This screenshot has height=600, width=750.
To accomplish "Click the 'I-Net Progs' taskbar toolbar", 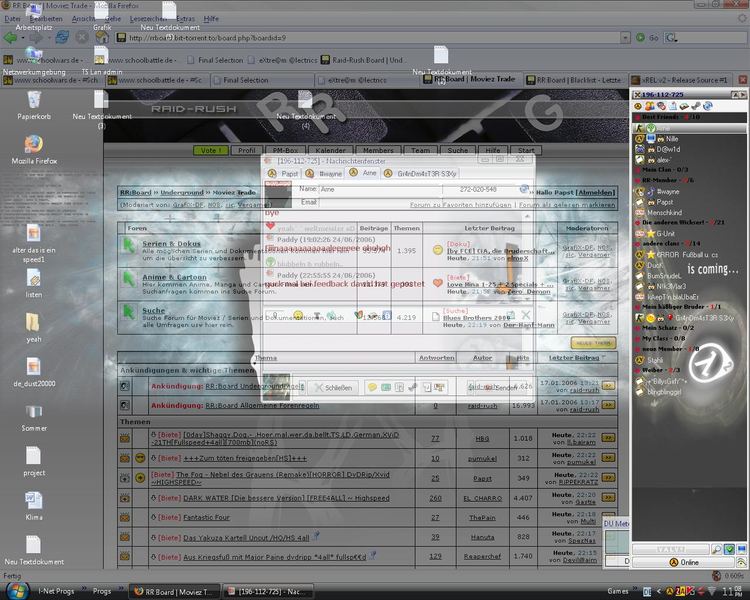I will [x=56, y=591].
